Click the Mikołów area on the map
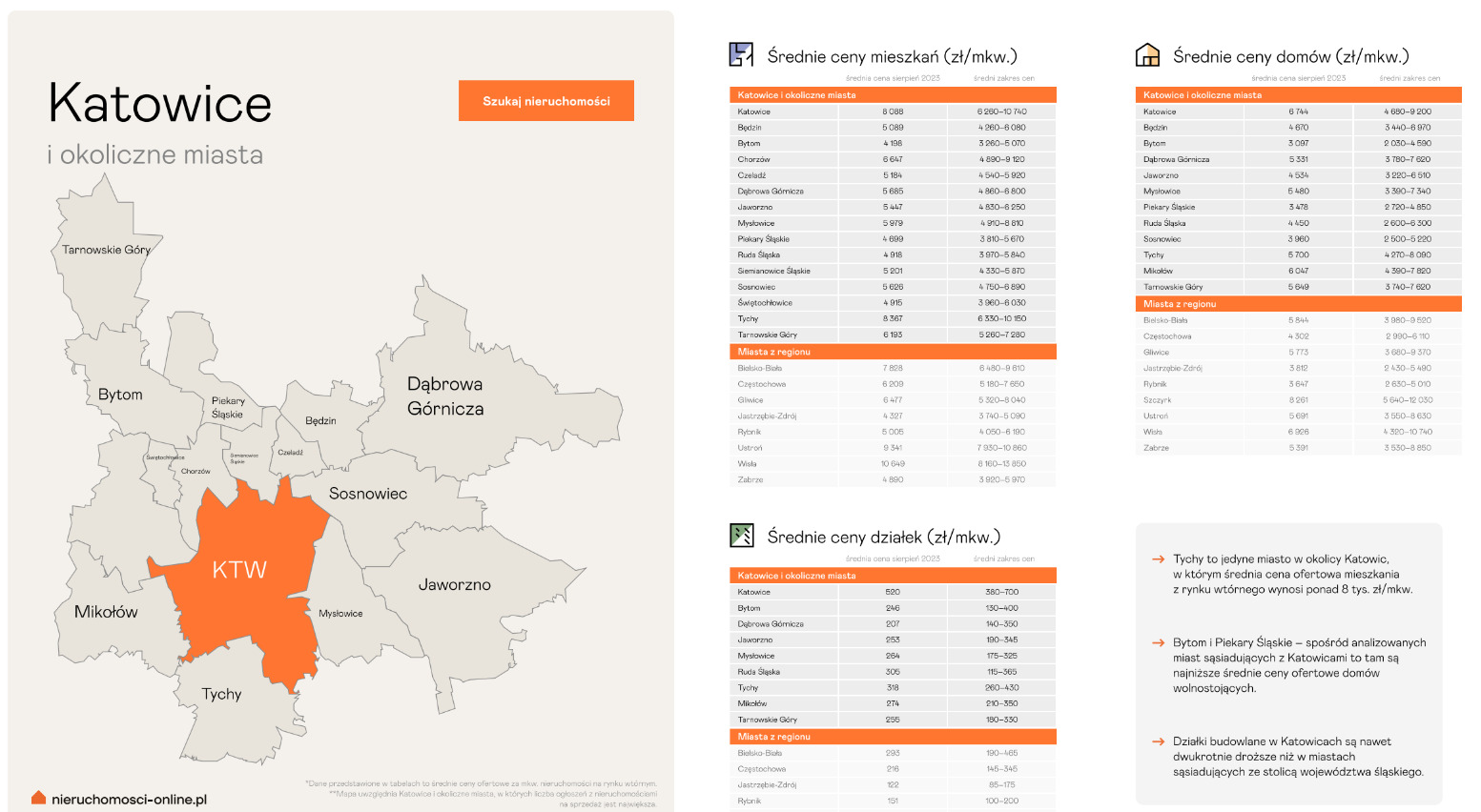 tap(106, 612)
